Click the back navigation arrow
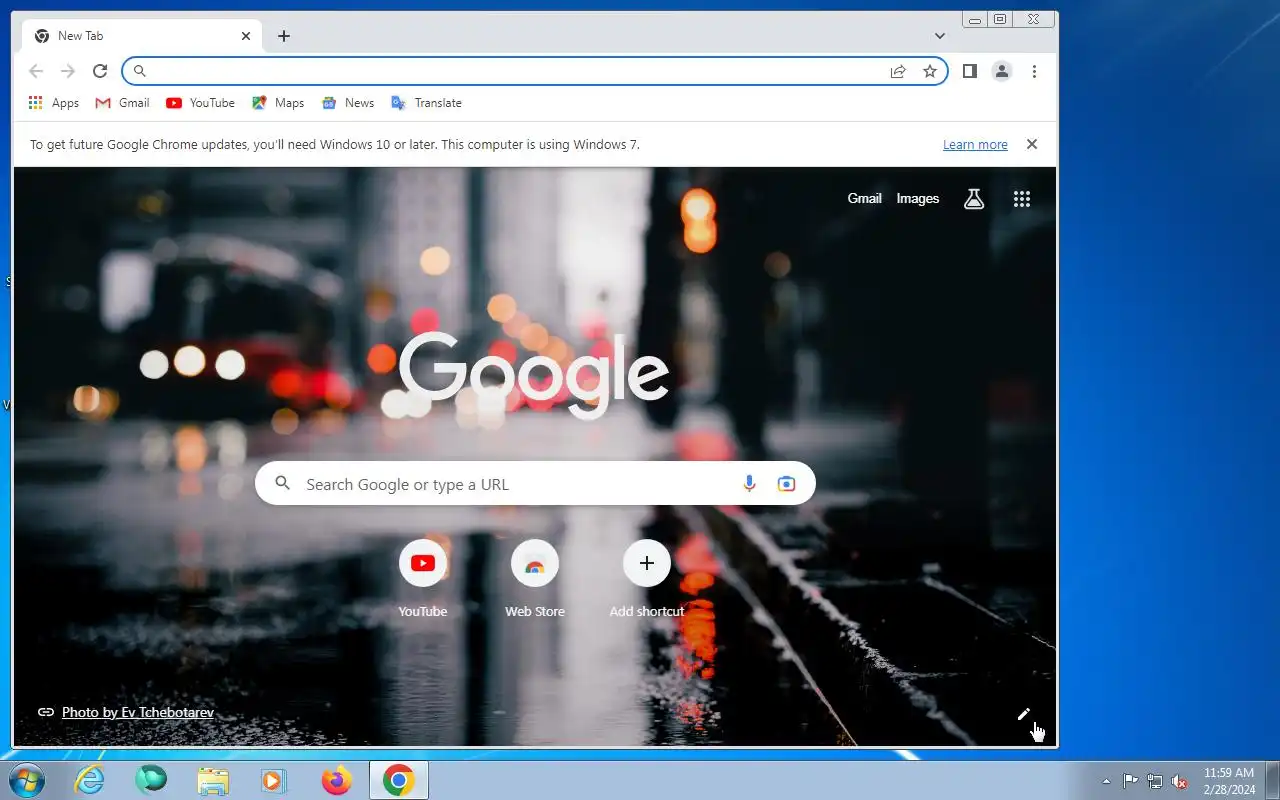The image size is (1280, 800). tap(36, 71)
